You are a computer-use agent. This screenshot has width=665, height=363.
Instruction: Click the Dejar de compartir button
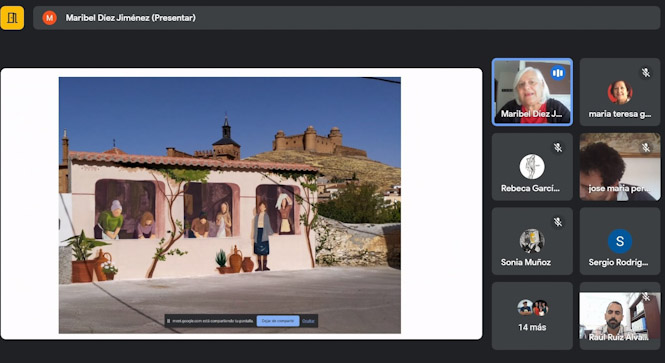(278, 321)
